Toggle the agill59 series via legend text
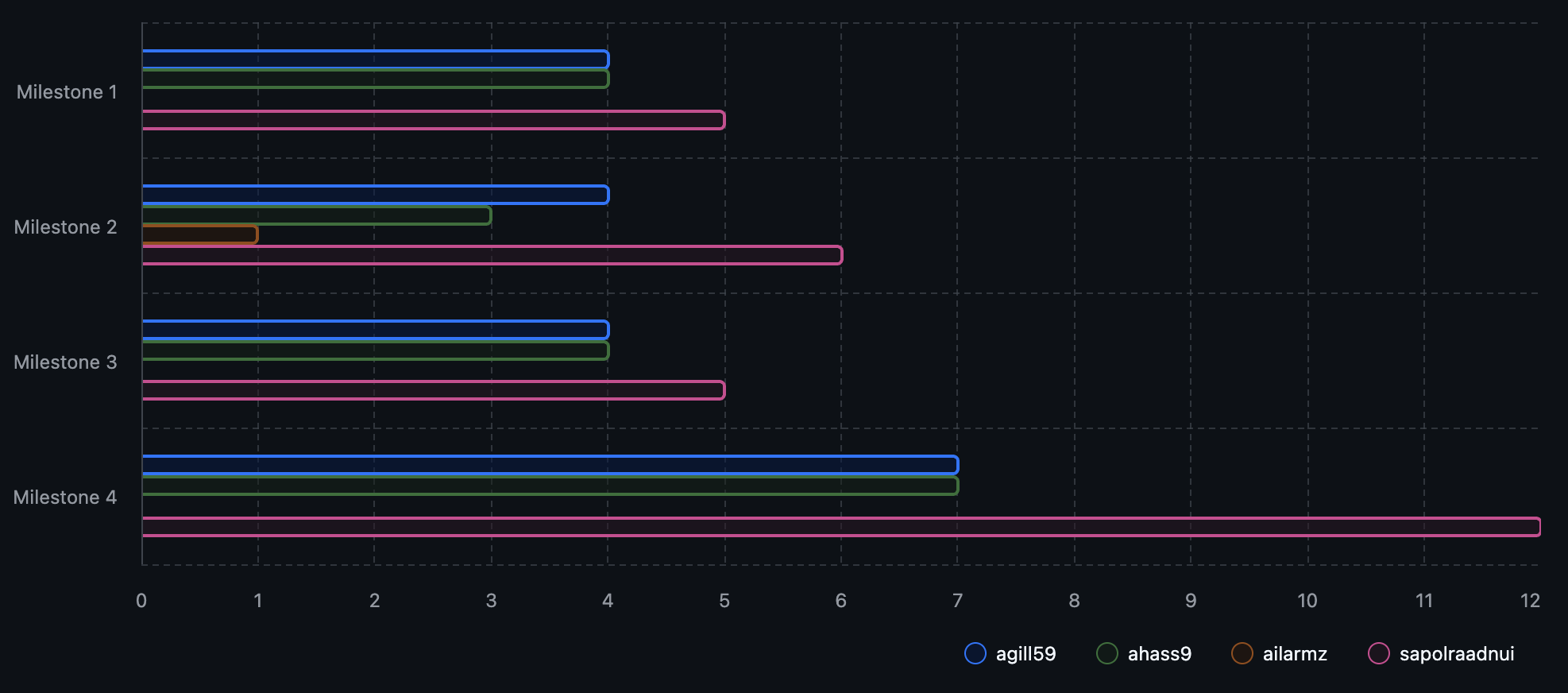The height and width of the screenshot is (693, 1568). pos(1025,654)
